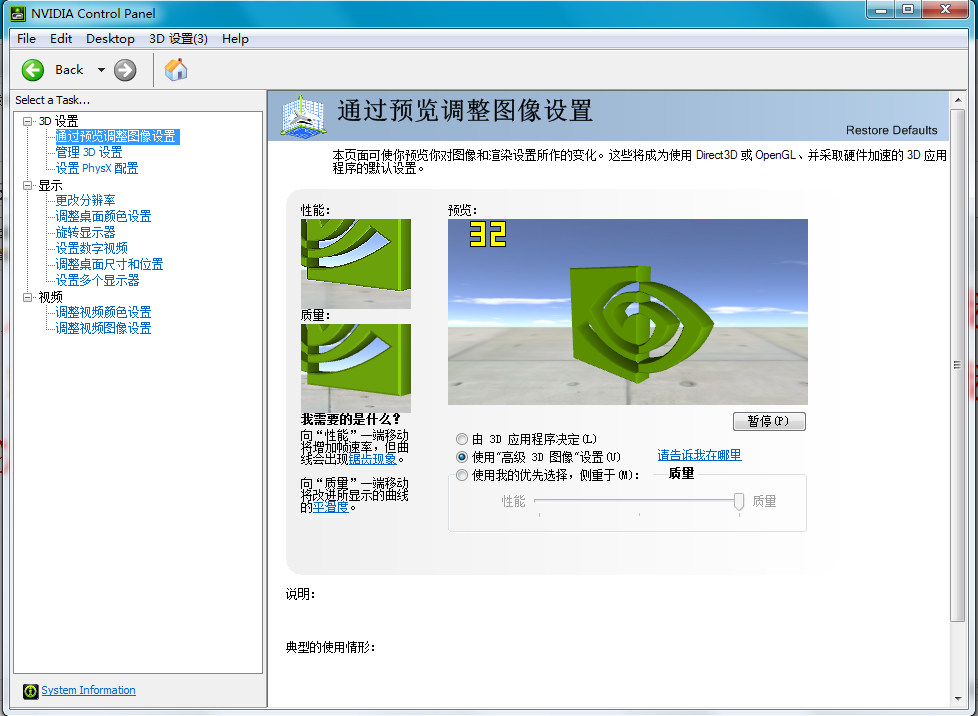The height and width of the screenshot is (716, 978).
Task: Select 设置 PhysX 配置 in task tree
Action: click(x=97, y=168)
